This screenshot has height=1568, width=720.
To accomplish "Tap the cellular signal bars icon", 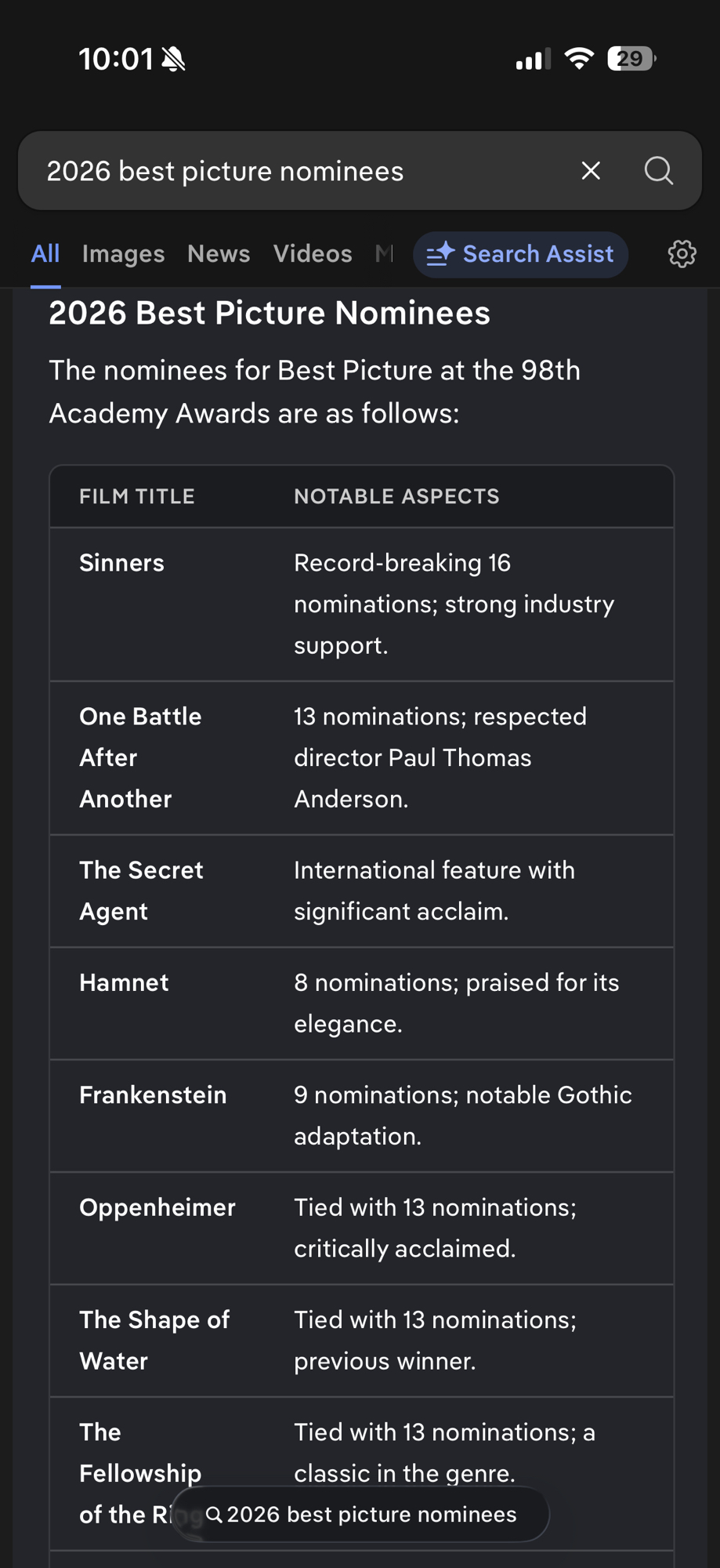I will click(x=533, y=60).
